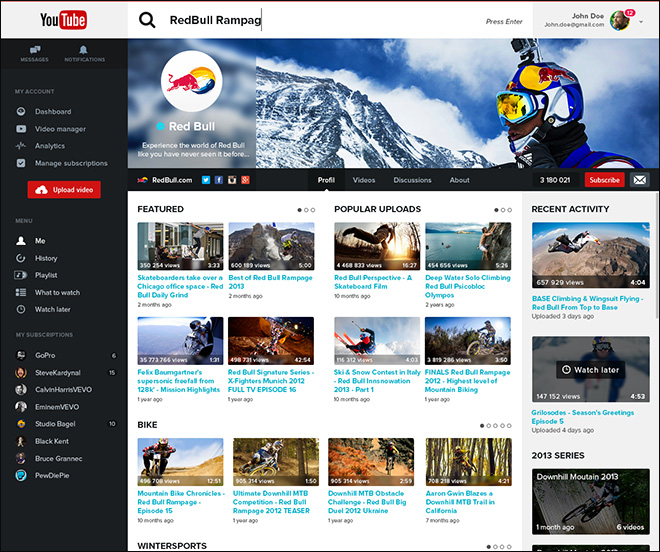Image resolution: width=660 pixels, height=552 pixels.
Task: Open the Notifications bell
Action: [x=84, y=53]
